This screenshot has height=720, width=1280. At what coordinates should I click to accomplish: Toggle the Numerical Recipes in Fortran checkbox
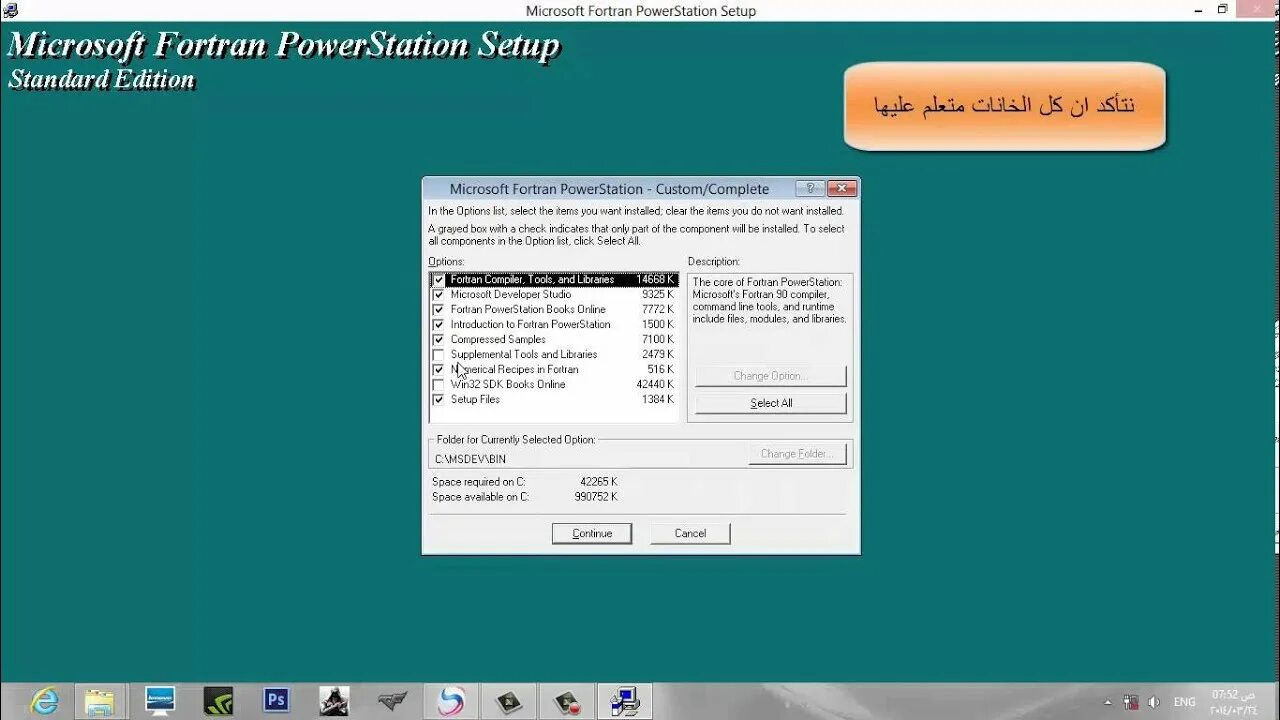click(x=438, y=370)
